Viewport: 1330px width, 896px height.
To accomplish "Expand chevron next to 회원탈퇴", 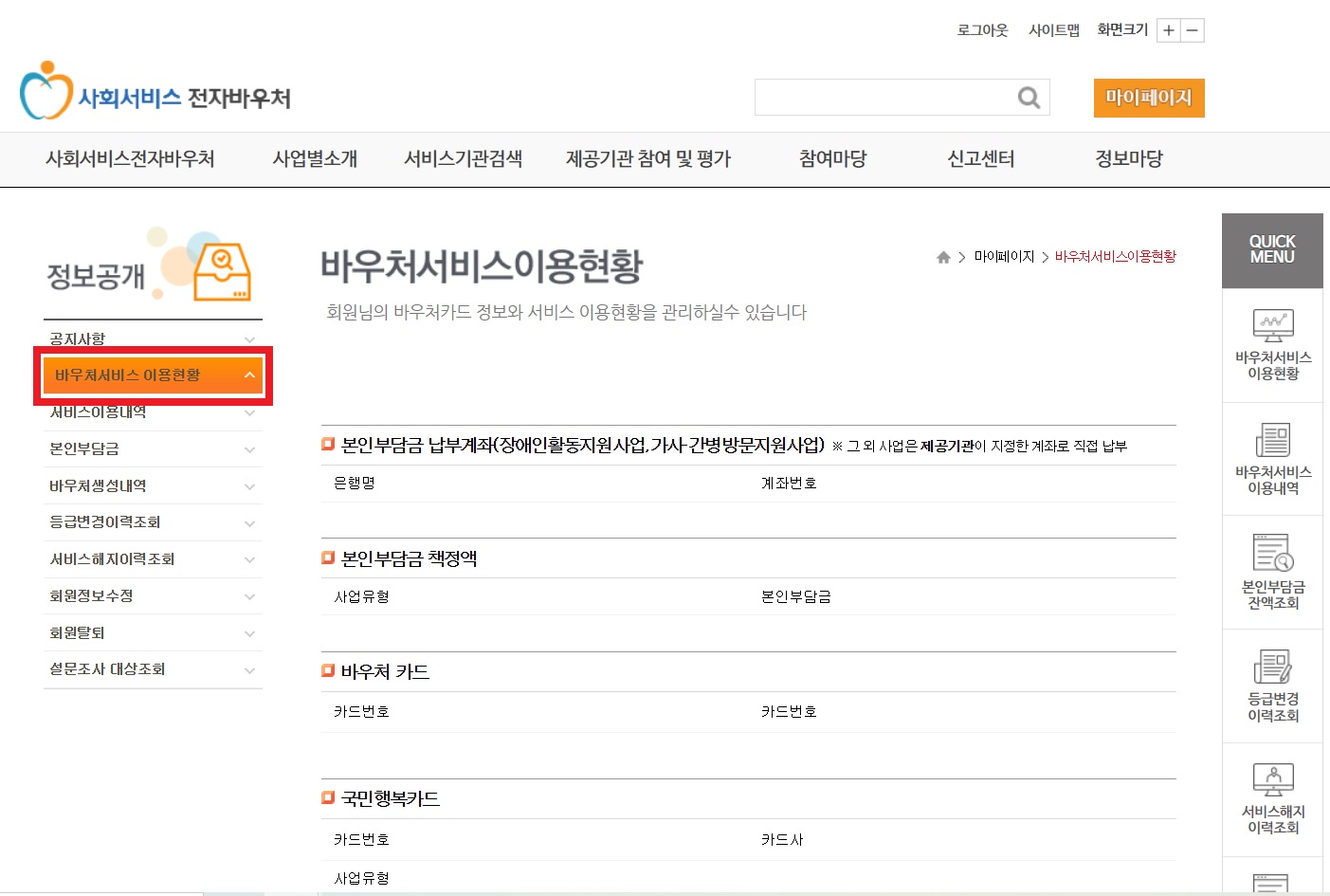I will [x=249, y=634].
